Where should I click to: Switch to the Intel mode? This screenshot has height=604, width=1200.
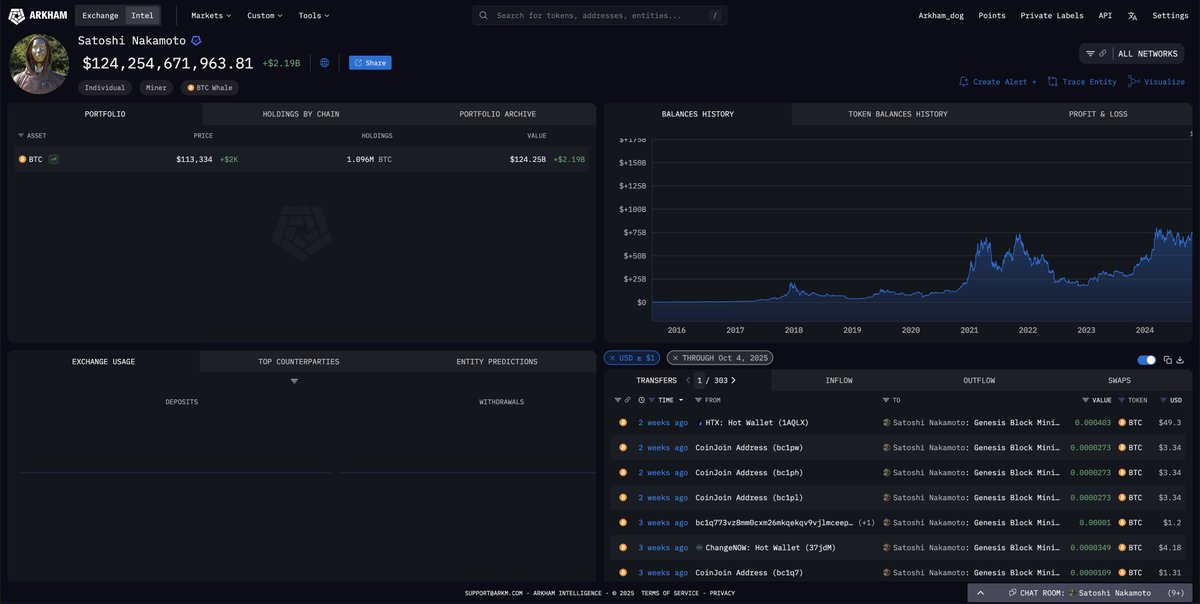[142, 16]
